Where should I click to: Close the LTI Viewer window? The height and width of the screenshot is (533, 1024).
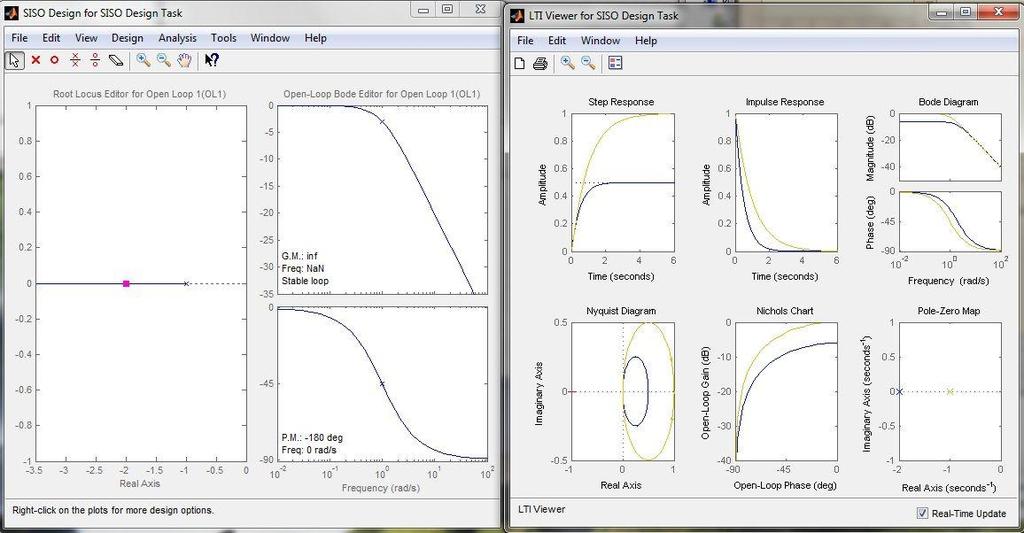999,11
